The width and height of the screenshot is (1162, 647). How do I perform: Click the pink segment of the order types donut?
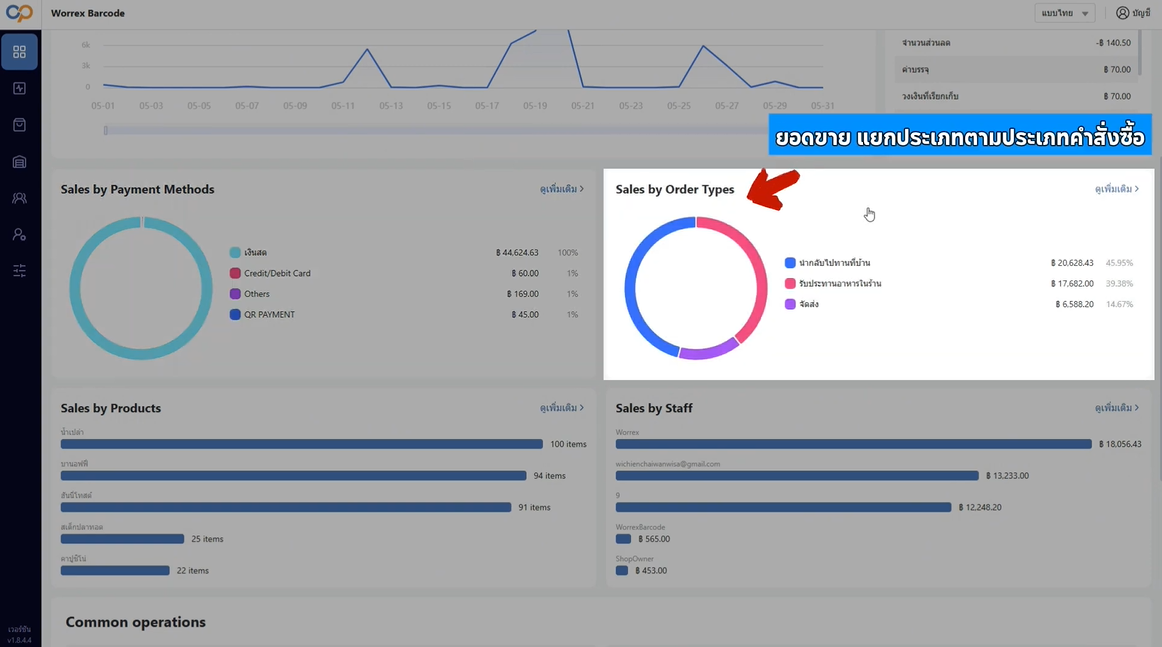[760, 278]
